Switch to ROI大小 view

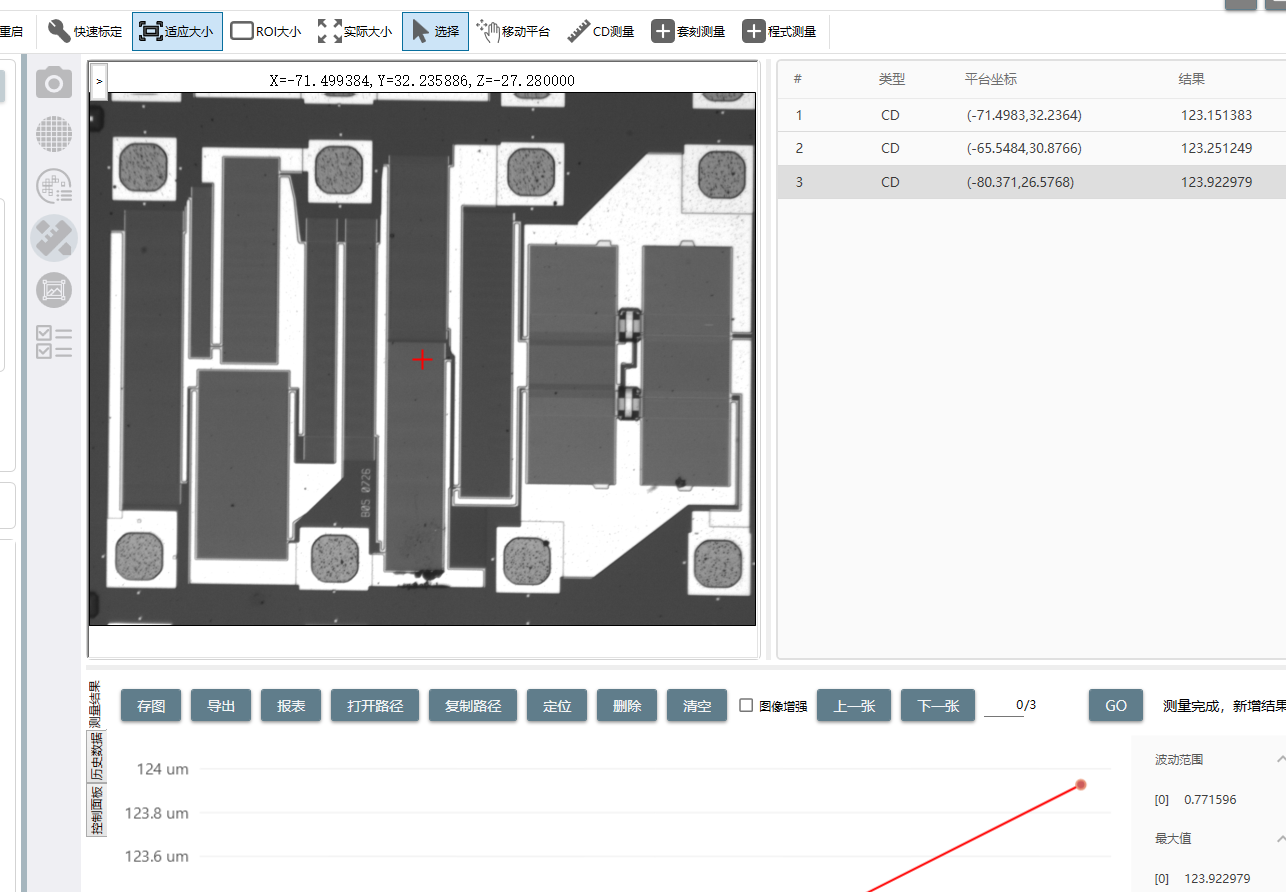[265, 31]
